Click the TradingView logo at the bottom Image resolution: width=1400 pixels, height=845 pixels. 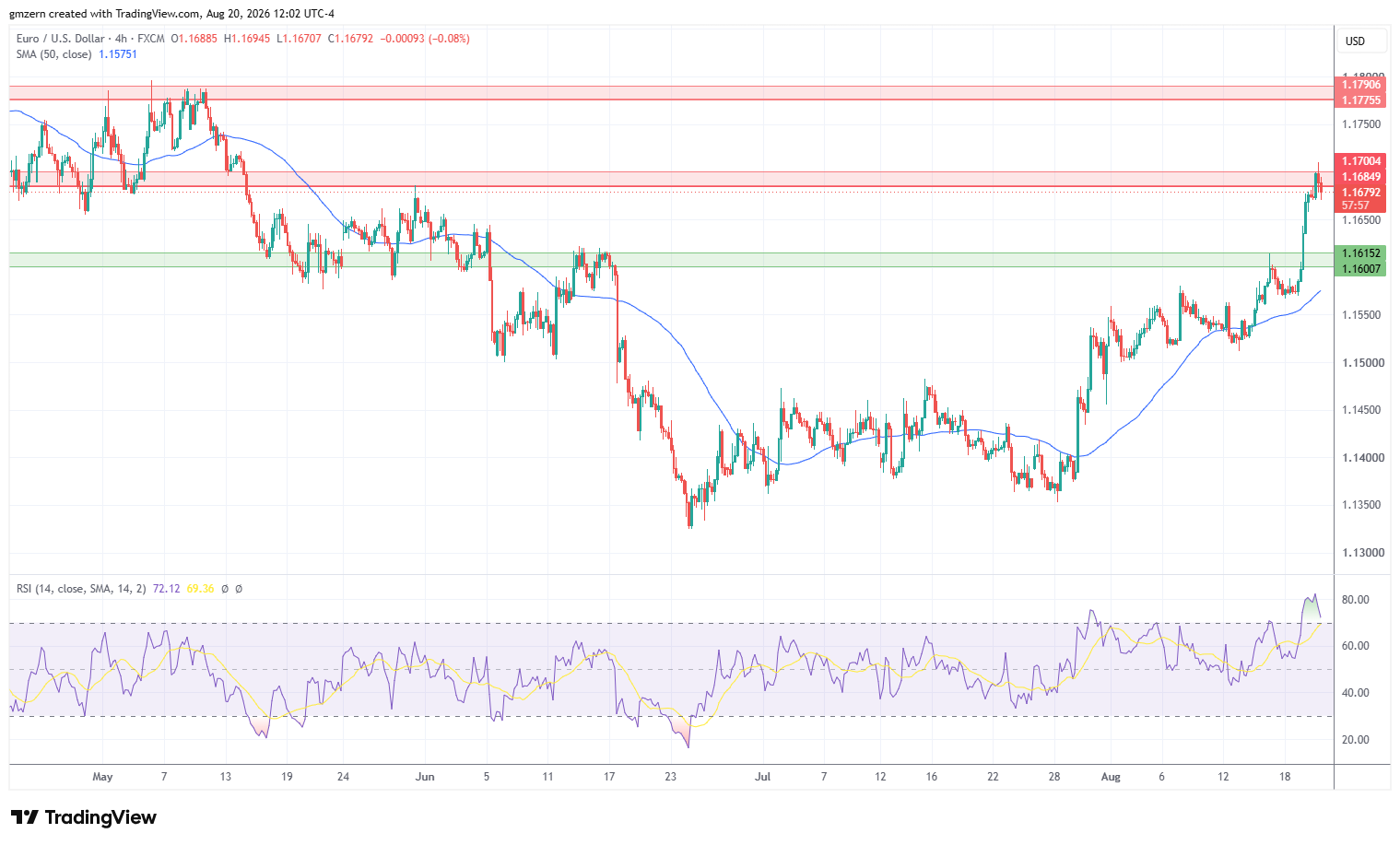coord(84,817)
